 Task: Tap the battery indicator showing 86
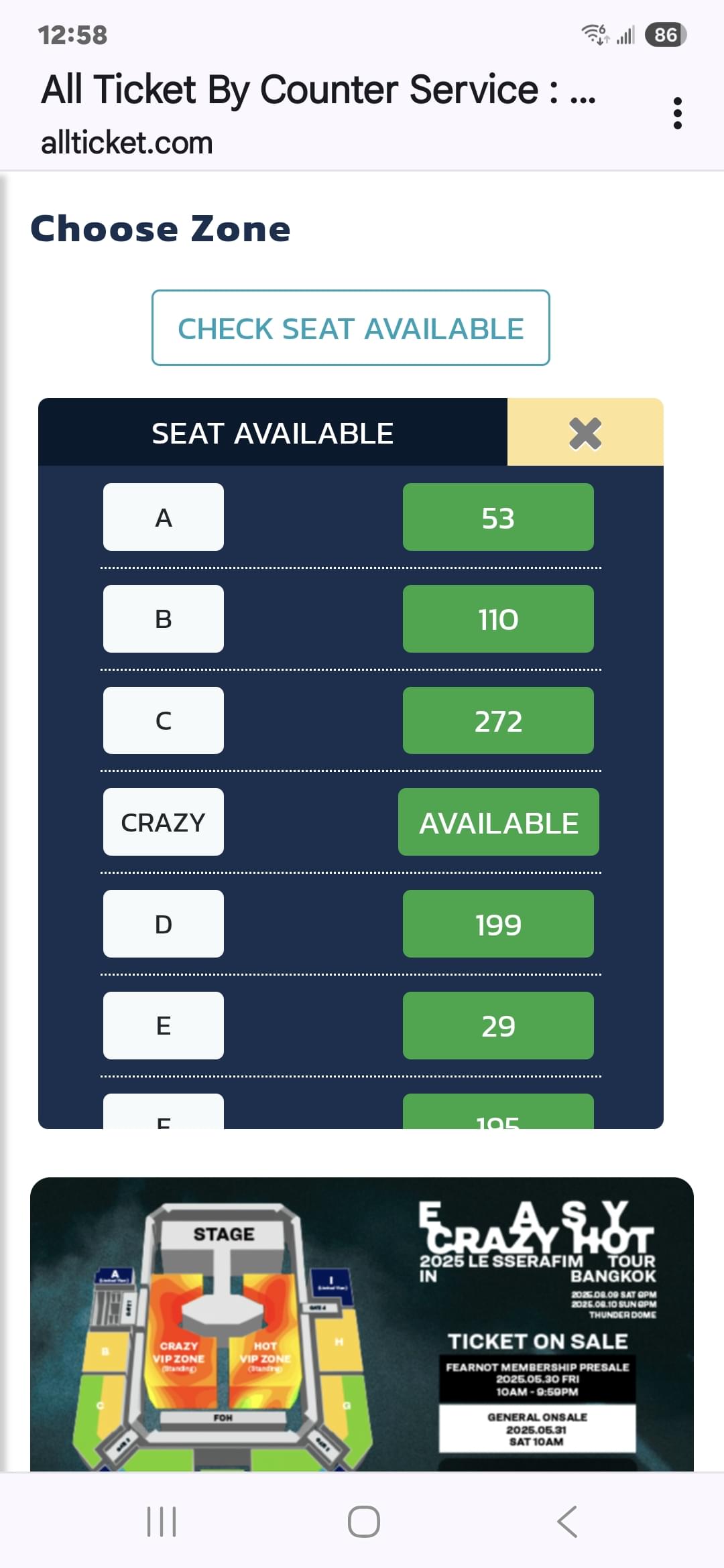(666, 34)
